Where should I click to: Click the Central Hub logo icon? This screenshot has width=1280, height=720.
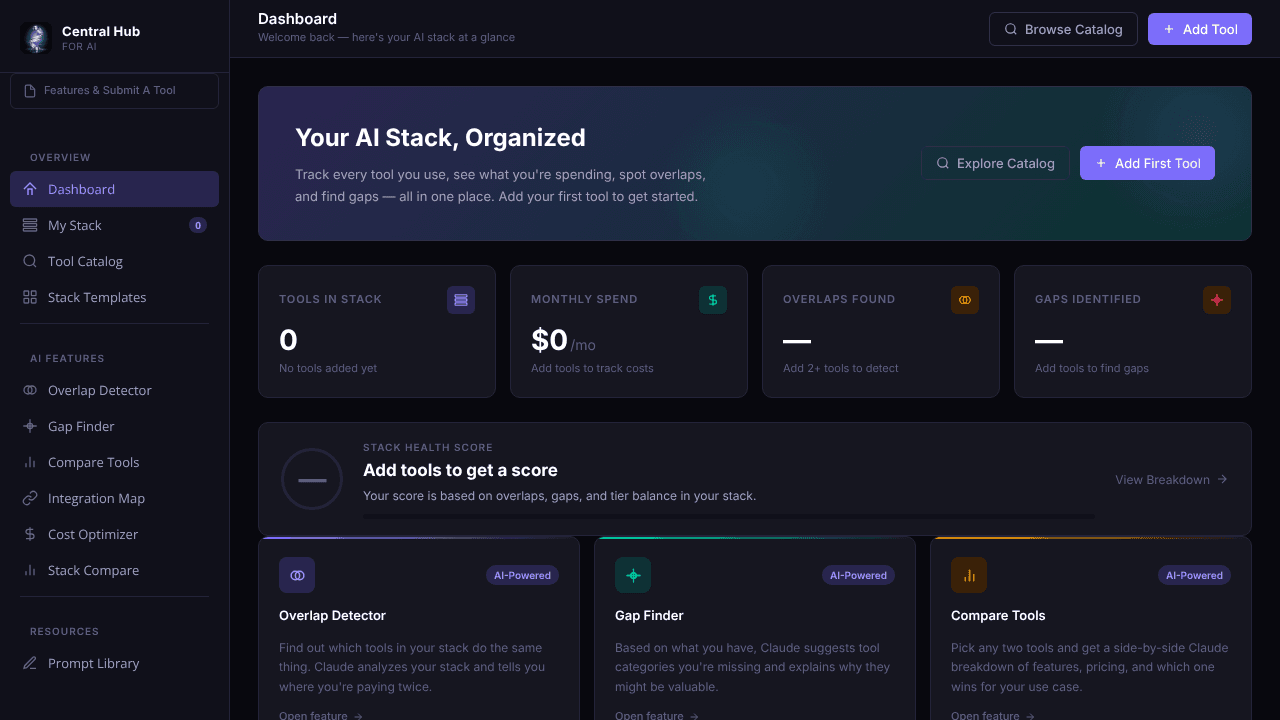36,38
